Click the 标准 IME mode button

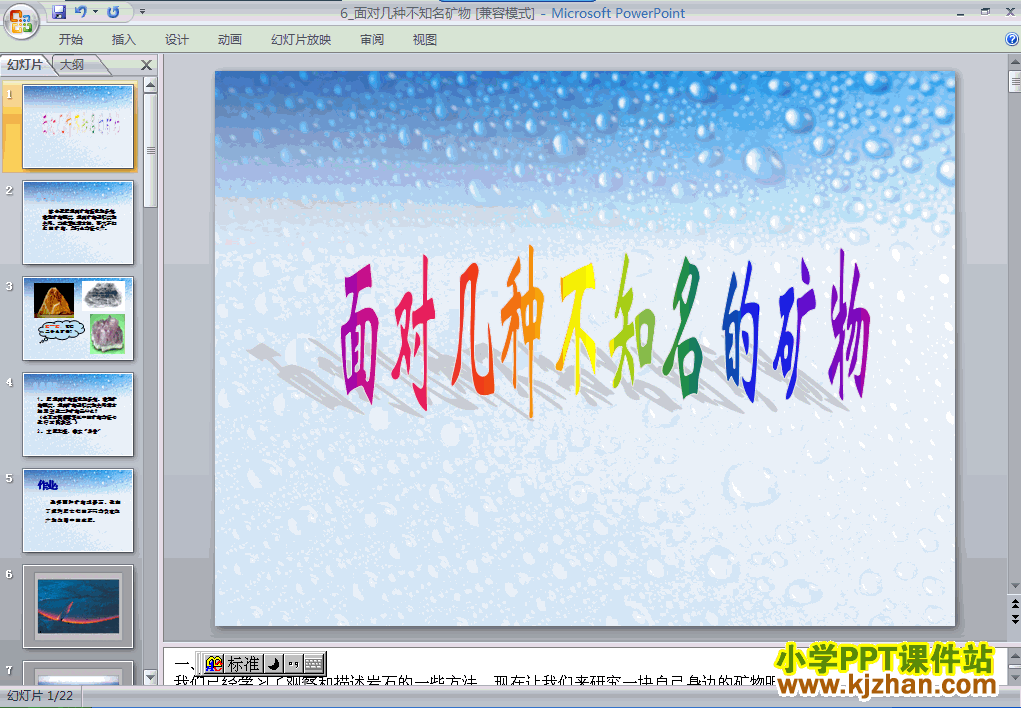coord(244,664)
